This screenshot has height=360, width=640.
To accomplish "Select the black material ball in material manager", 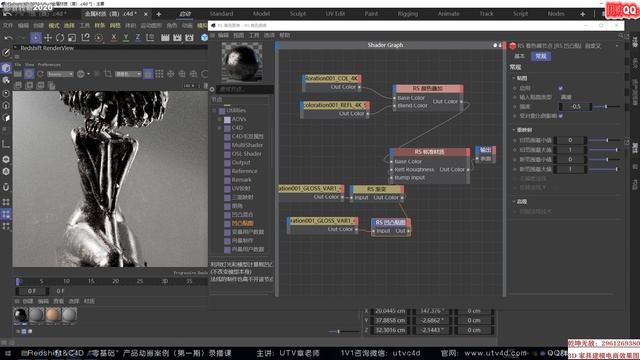I will (x=20, y=316).
